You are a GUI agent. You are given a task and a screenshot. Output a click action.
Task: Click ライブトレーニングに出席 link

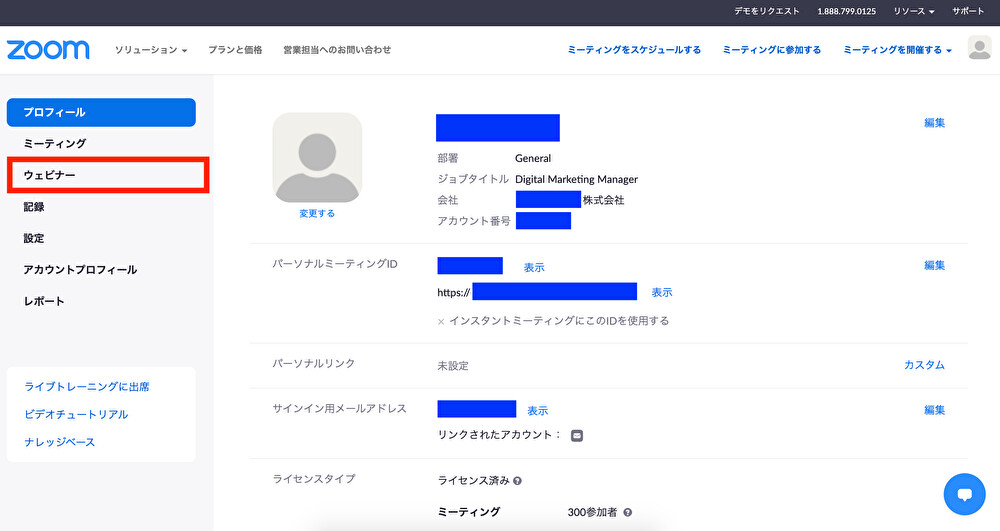tap(87, 386)
